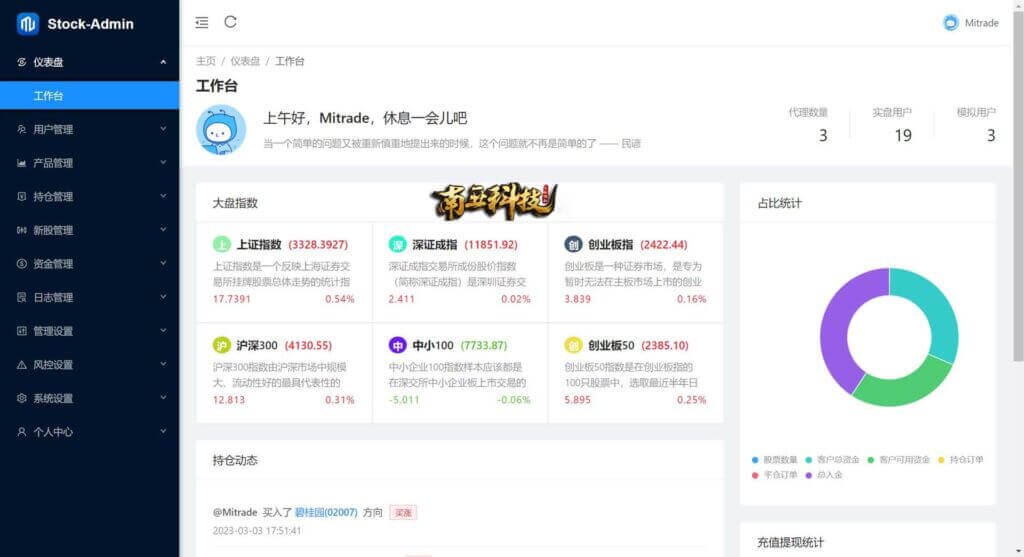
Task: Click the 主页 breadcrumb link
Action: pyautogui.click(x=206, y=61)
